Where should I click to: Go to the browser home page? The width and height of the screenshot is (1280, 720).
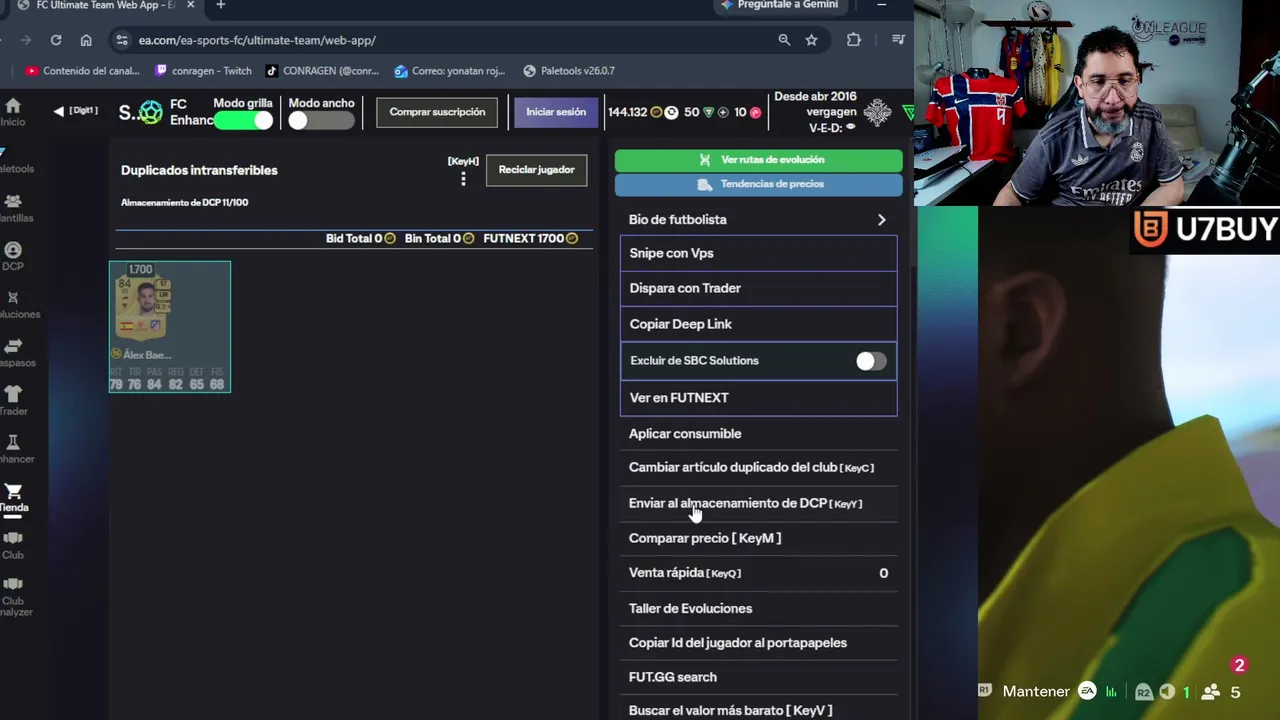click(86, 40)
